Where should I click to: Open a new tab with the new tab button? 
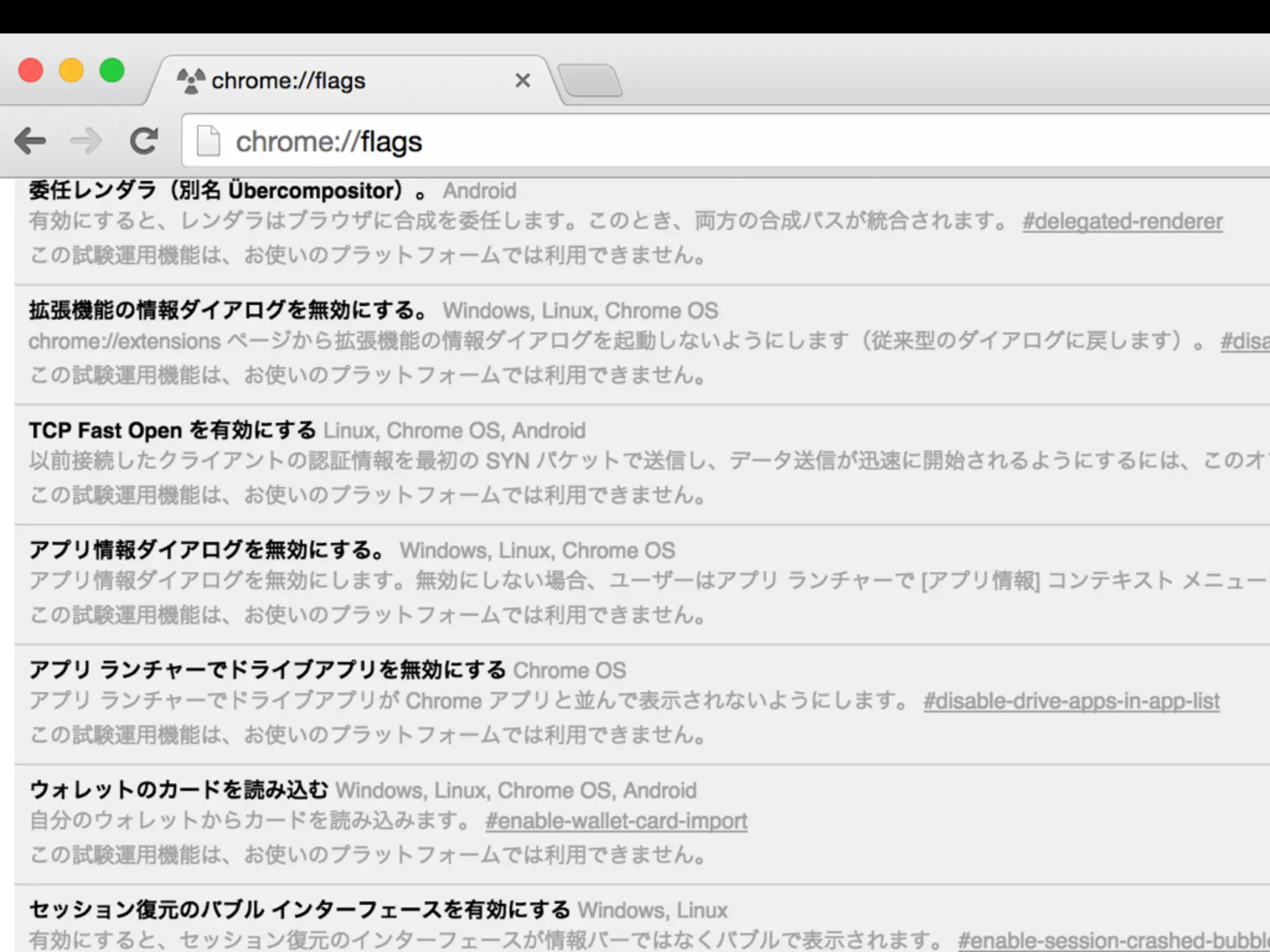point(590,81)
